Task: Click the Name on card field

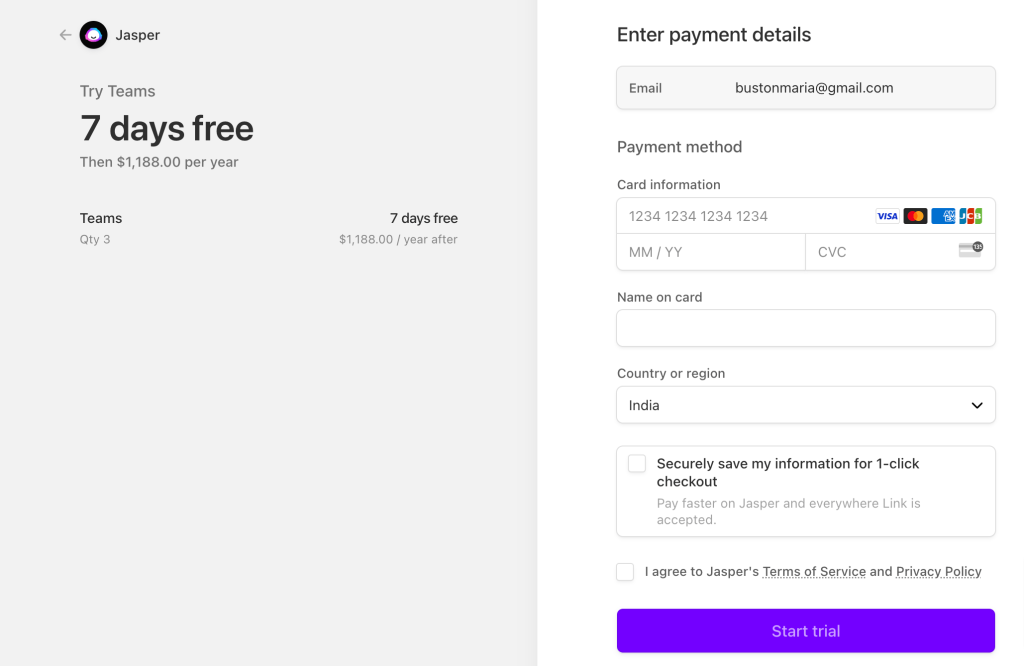Action: (806, 328)
